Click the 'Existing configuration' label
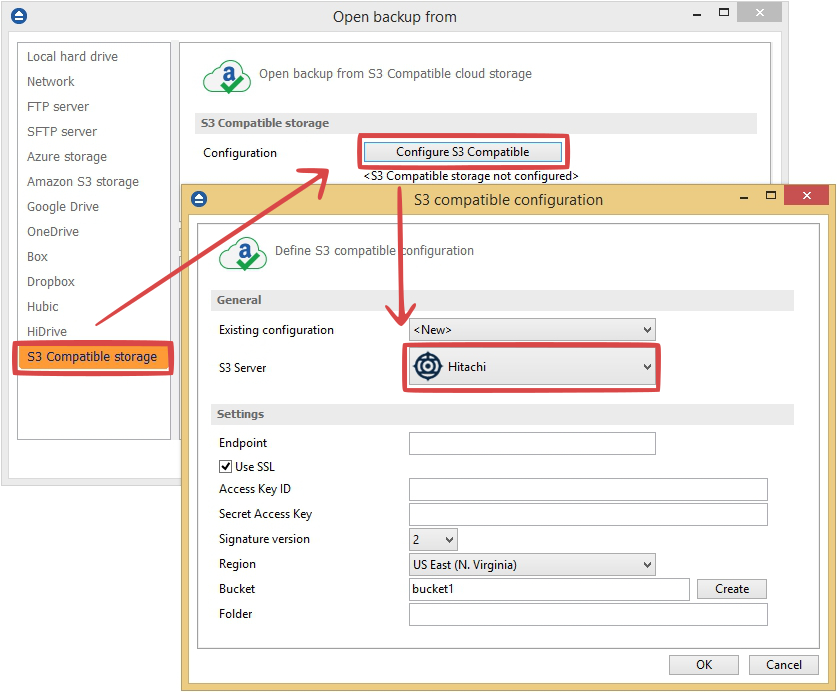 276,330
